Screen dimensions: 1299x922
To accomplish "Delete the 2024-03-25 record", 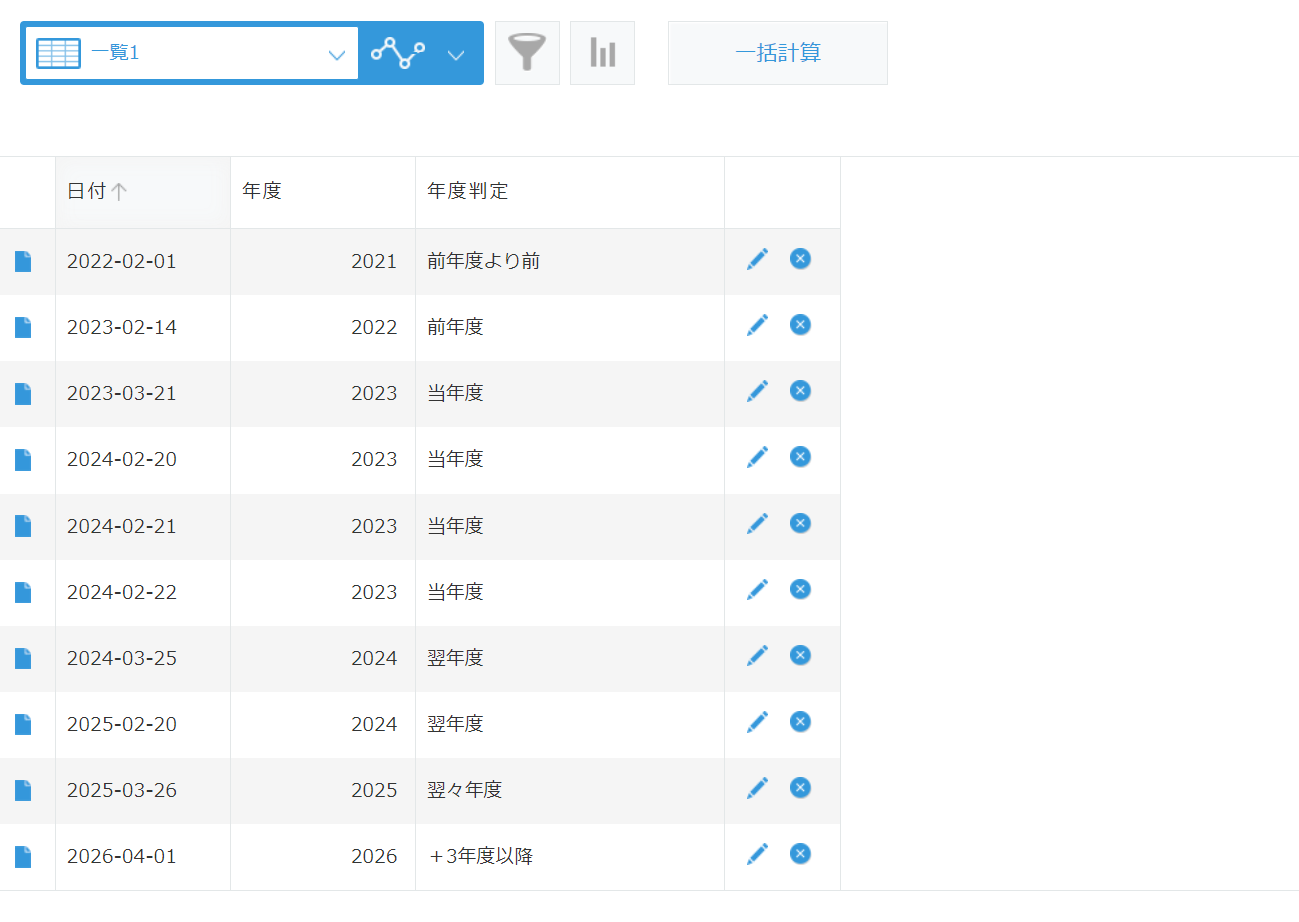I will [800, 655].
